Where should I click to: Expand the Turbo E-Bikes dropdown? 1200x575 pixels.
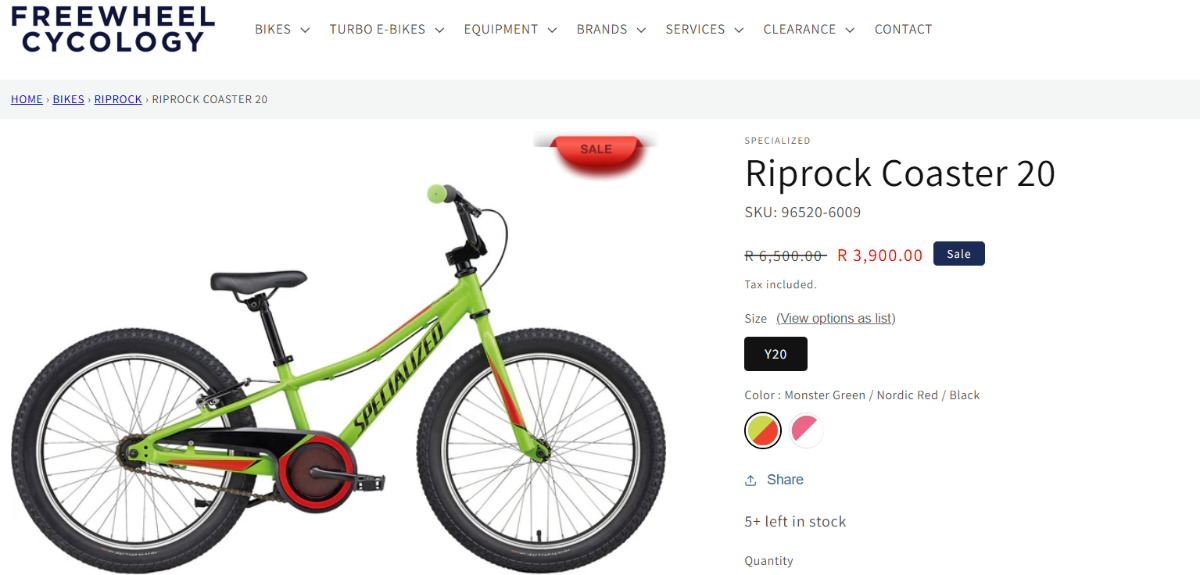pyautogui.click(x=387, y=30)
